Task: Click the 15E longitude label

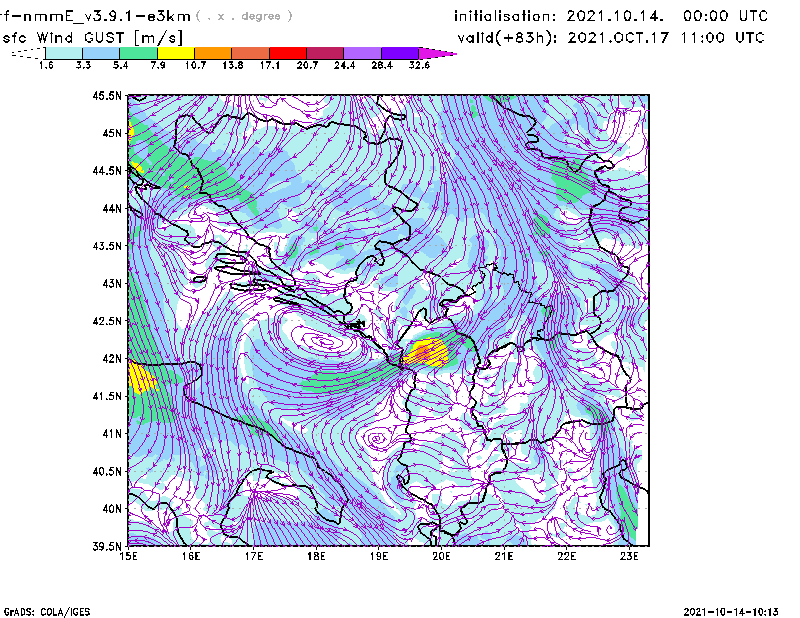Action: pos(128,556)
